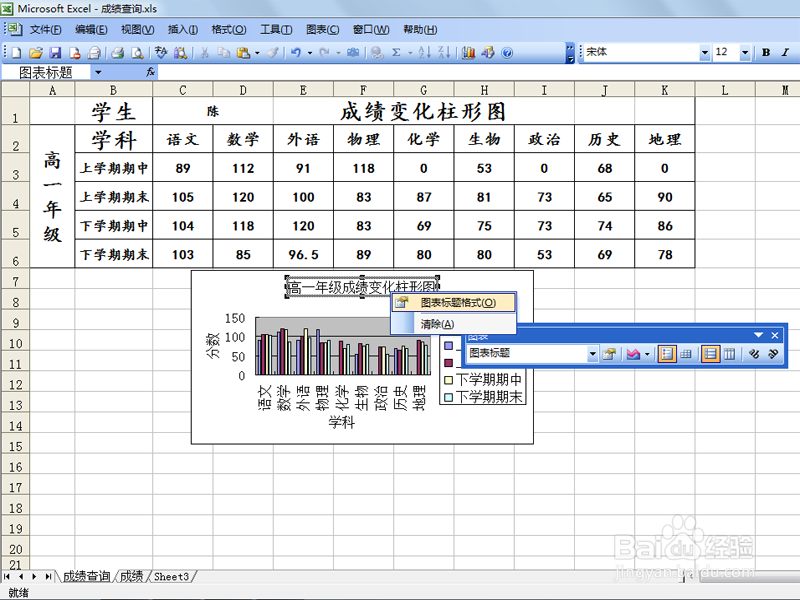Open the Format Chart Title icon on Chart toolbar
Image resolution: width=800 pixels, height=600 pixels.
pos(610,354)
